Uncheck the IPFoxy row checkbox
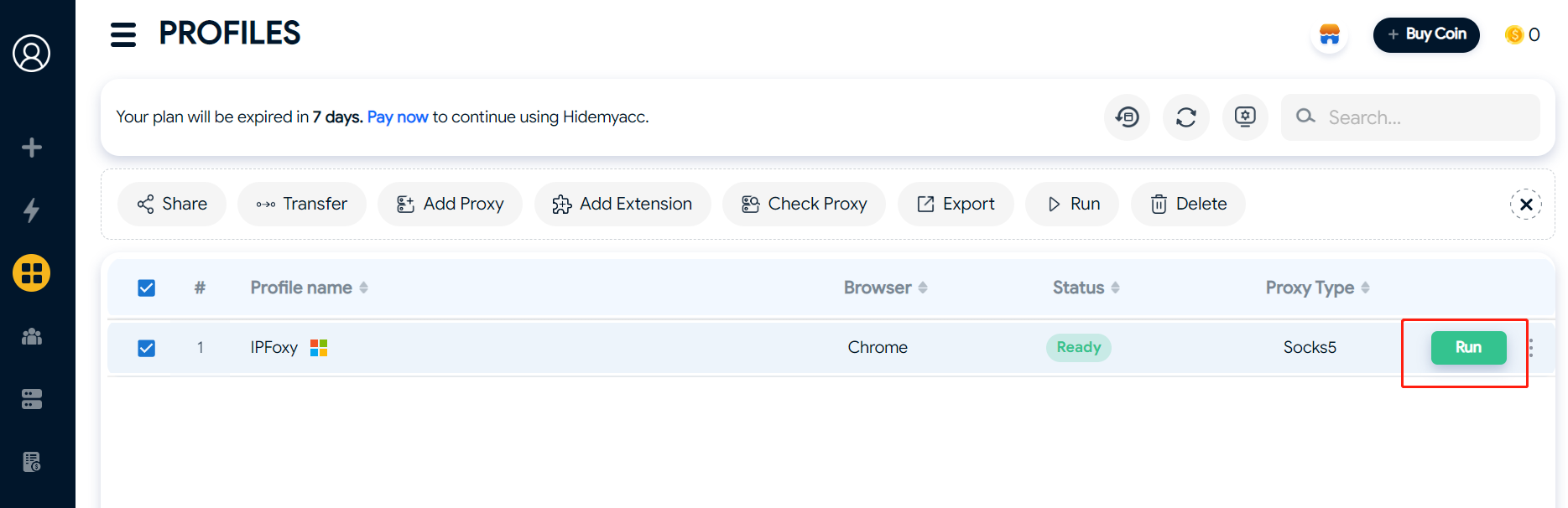Screen dimensions: 1568x508 (x=146, y=348)
